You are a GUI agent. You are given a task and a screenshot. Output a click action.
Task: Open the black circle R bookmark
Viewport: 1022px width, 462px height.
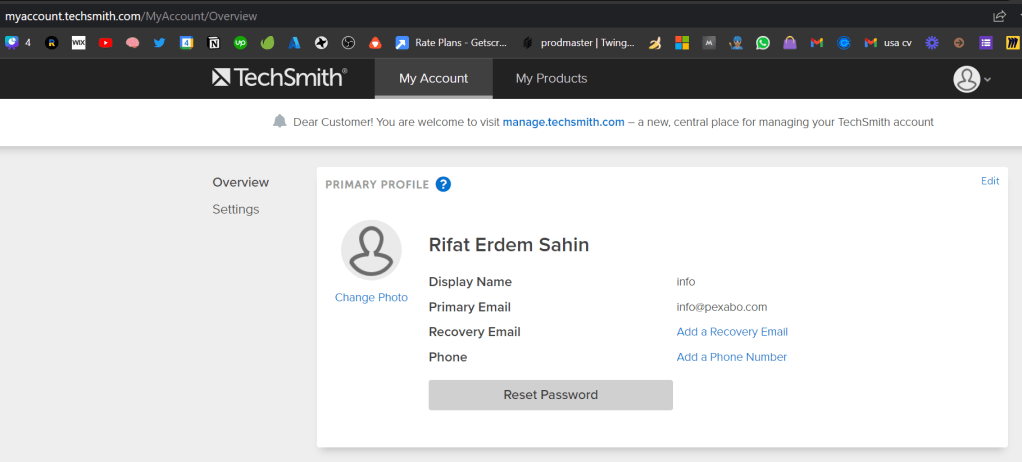pyautogui.click(x=51, y=43)
